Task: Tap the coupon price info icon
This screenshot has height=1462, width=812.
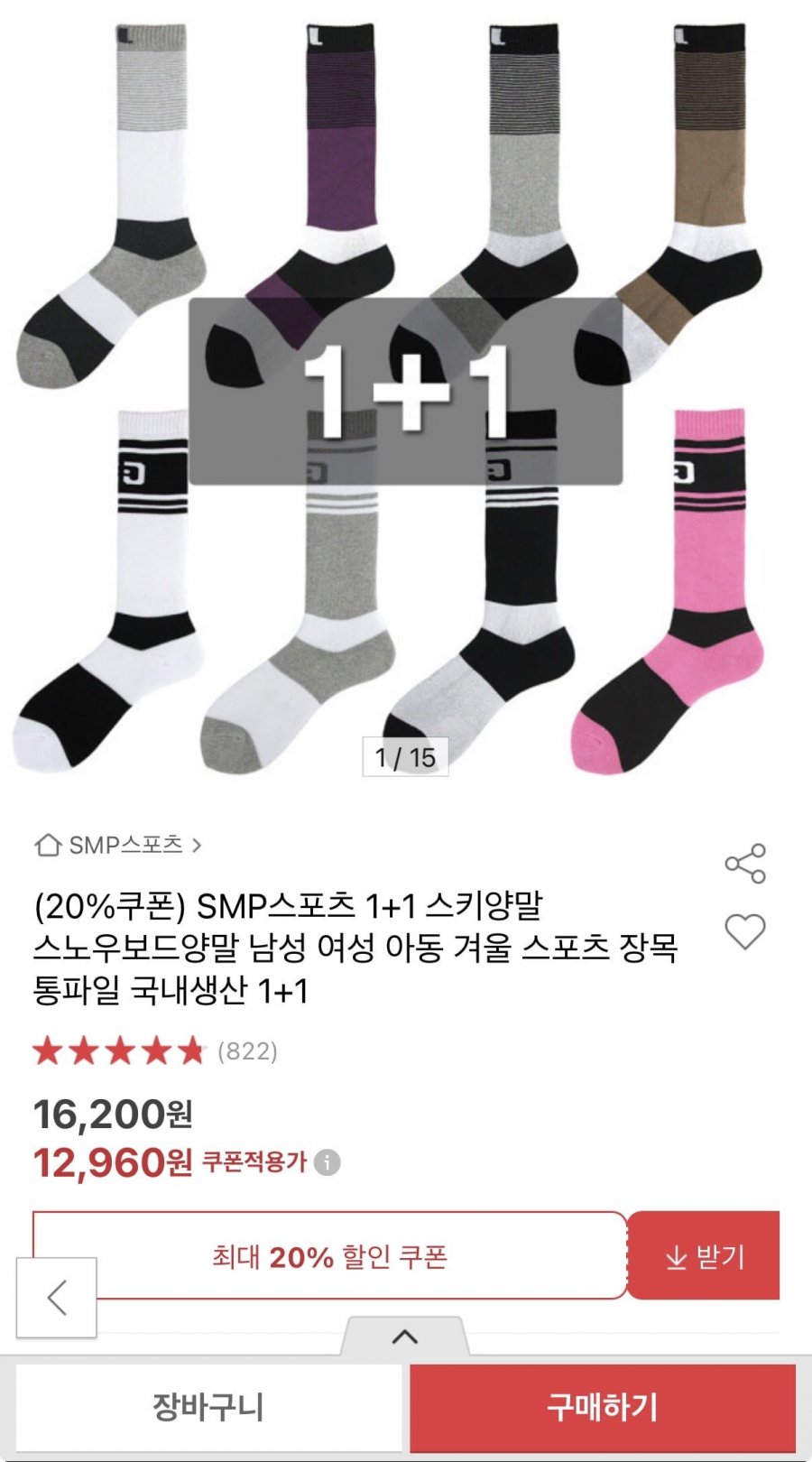Action: point(328,1162)
